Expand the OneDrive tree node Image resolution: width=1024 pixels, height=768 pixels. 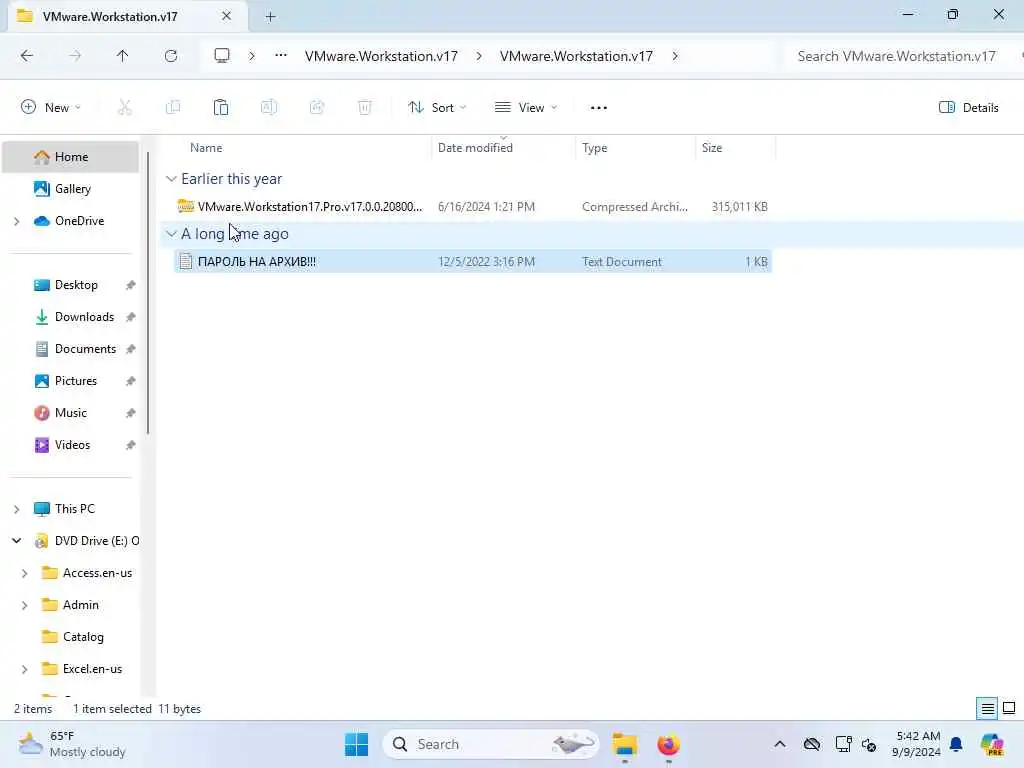pos(16,221)
